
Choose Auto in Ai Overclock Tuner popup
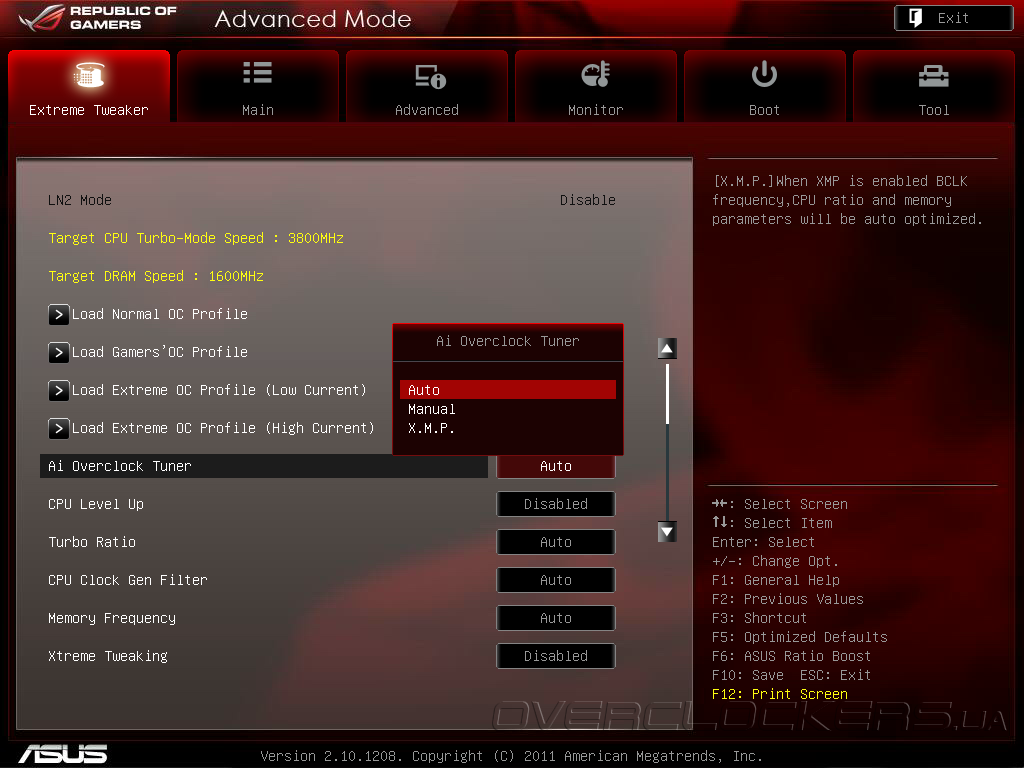(x=507, y=390)
